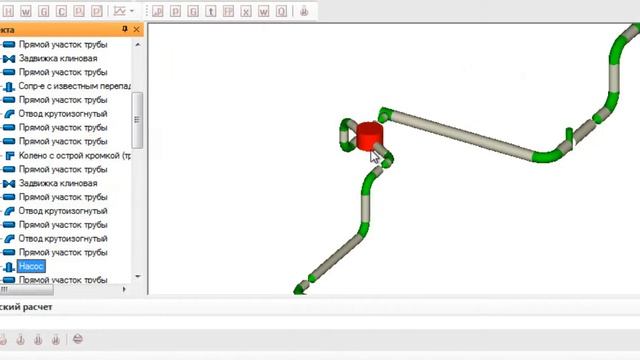Image resolution: width=640 pixels, height=360 pixels.
Task: Select Сопр-е с известным перепад item
Action: point(75,86)
